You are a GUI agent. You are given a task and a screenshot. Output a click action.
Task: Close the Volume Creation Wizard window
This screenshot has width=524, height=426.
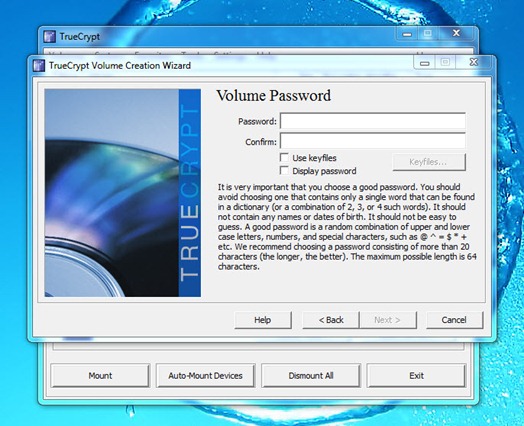tap(474, 62)
